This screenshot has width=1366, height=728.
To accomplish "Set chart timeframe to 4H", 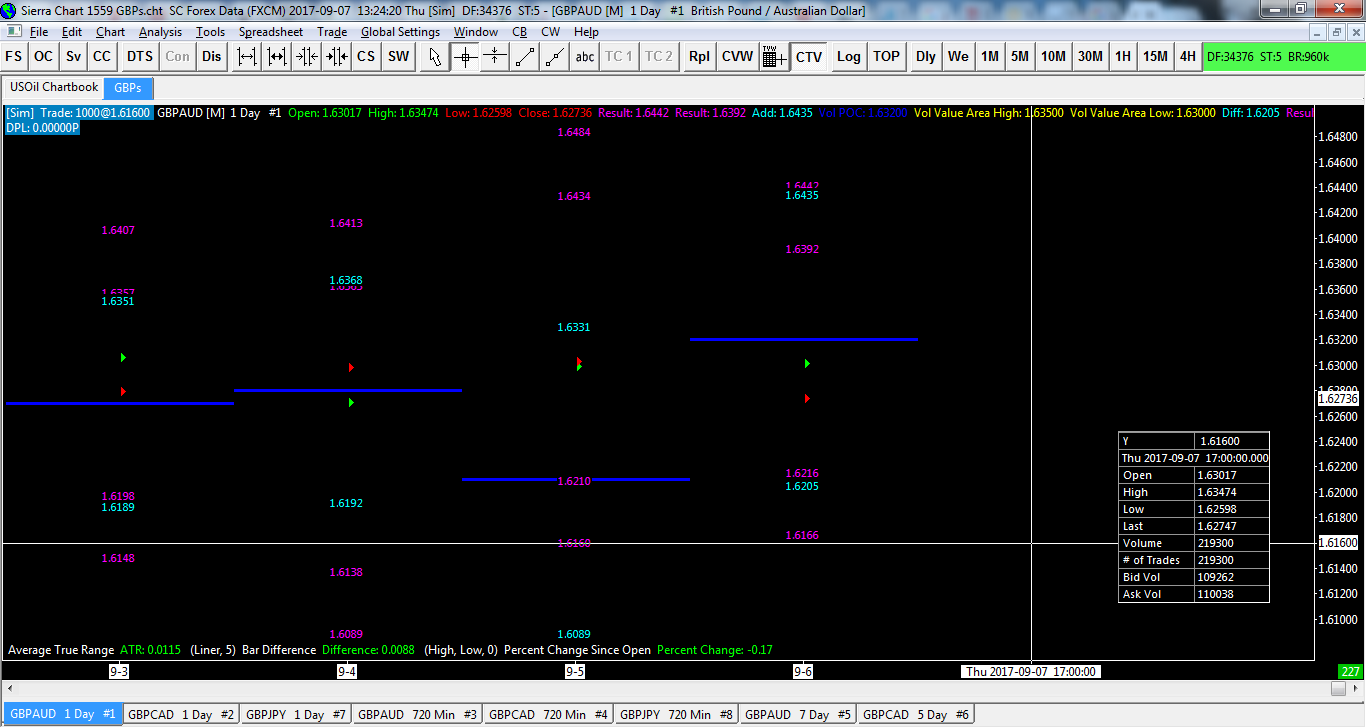I will pos(1187,56).
